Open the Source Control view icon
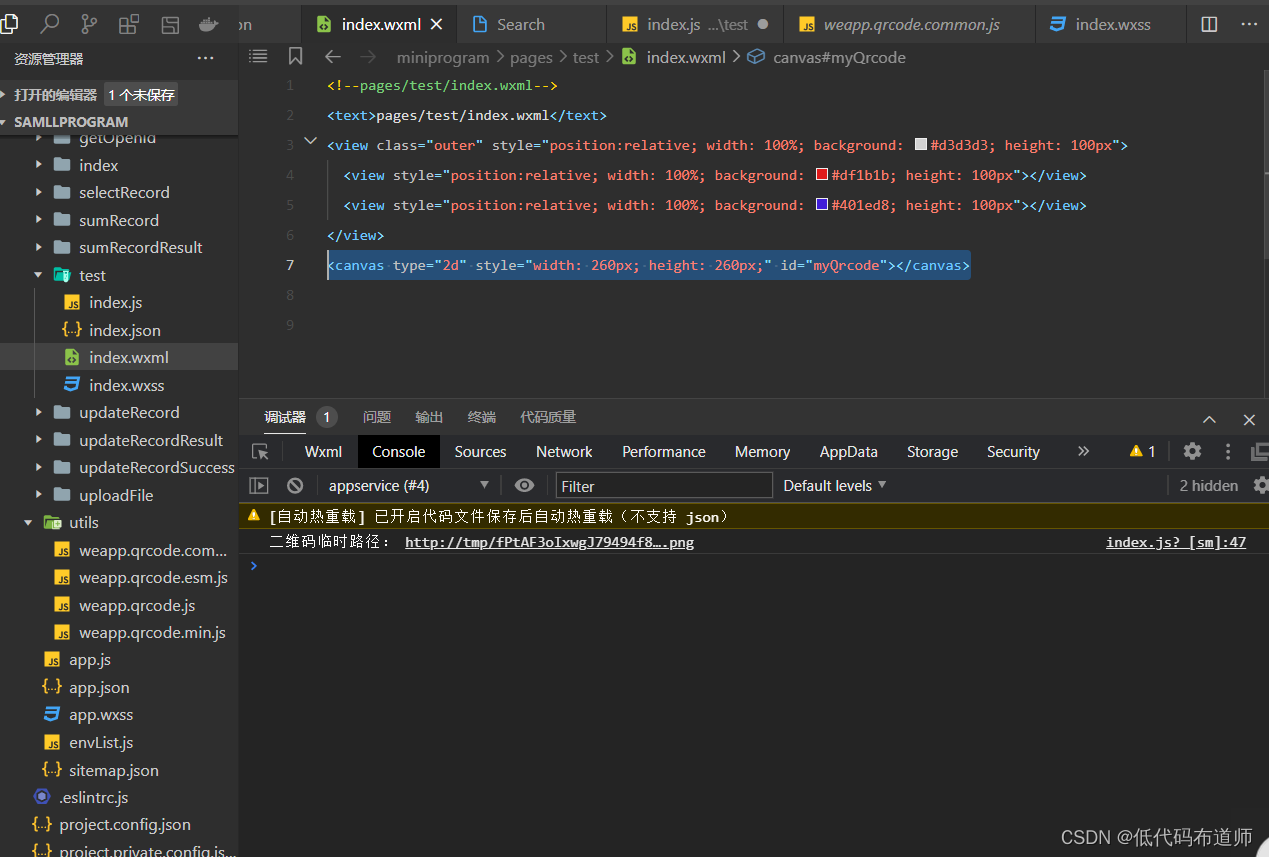Image resolution: width=1269 pixels, height=857 pixels. click(89, 24)
